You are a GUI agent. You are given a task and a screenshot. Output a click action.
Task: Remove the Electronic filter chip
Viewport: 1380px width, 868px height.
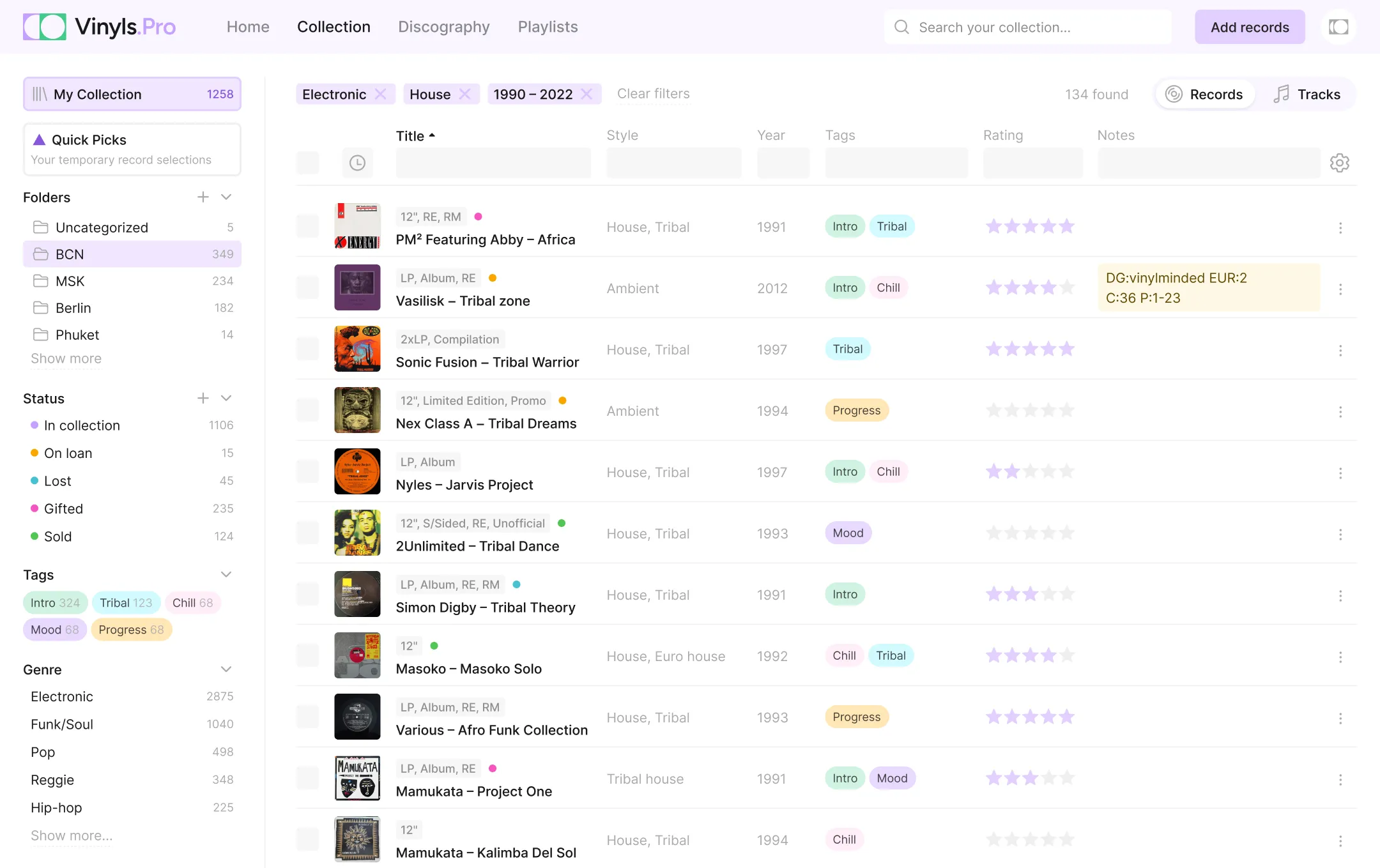(381, 95)
